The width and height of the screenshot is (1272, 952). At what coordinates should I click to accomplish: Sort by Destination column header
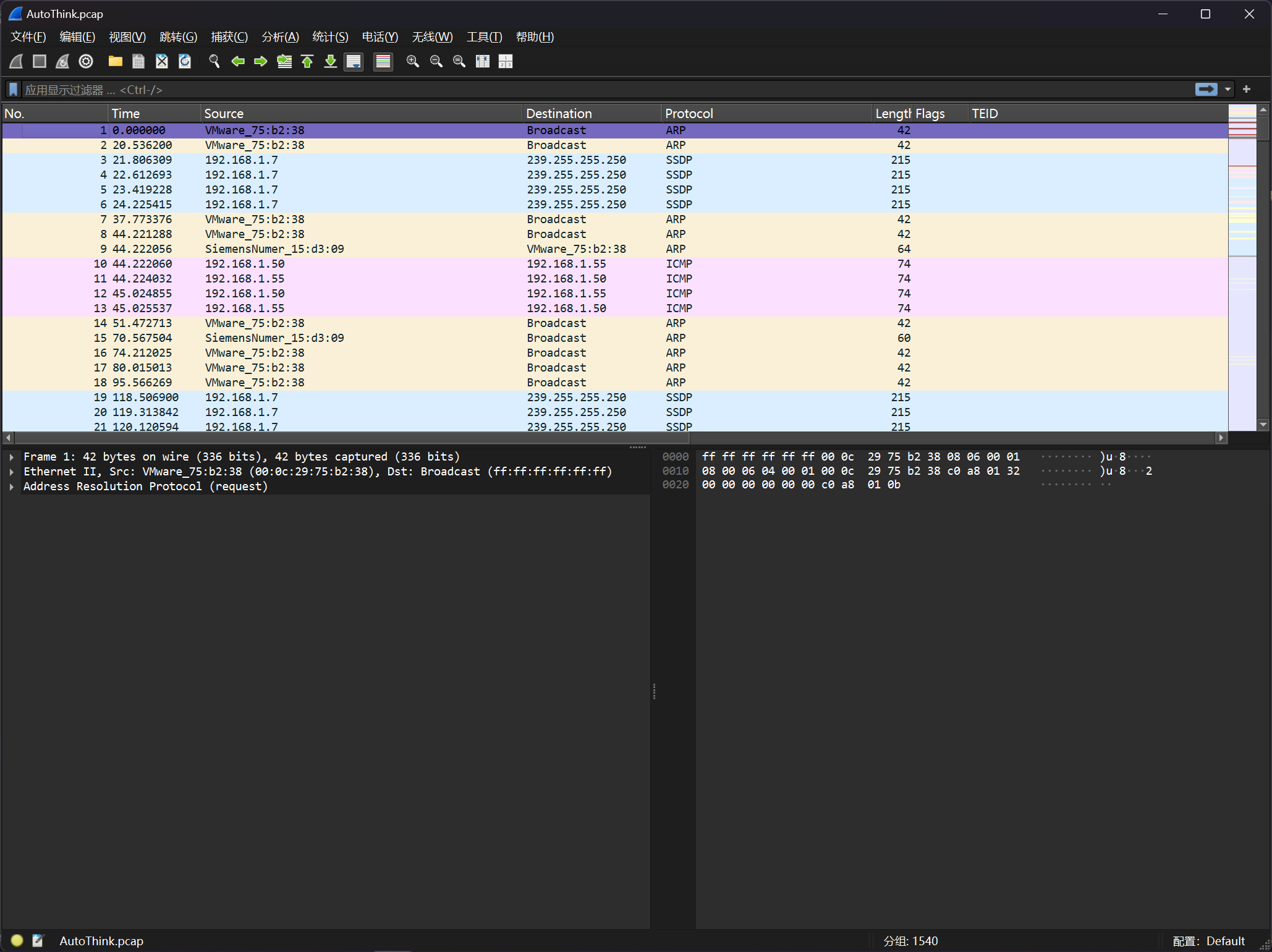[592, 114]
